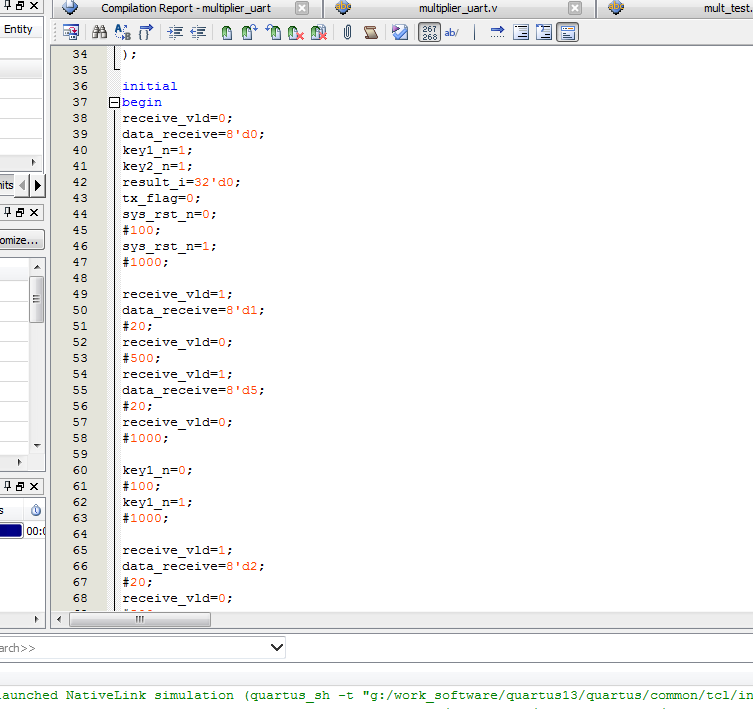Image resolution: width=753 pixels, height=709 pixels.
Task: Toggle the rightmost highlighted toolbar view button
Action: point(567,32)
